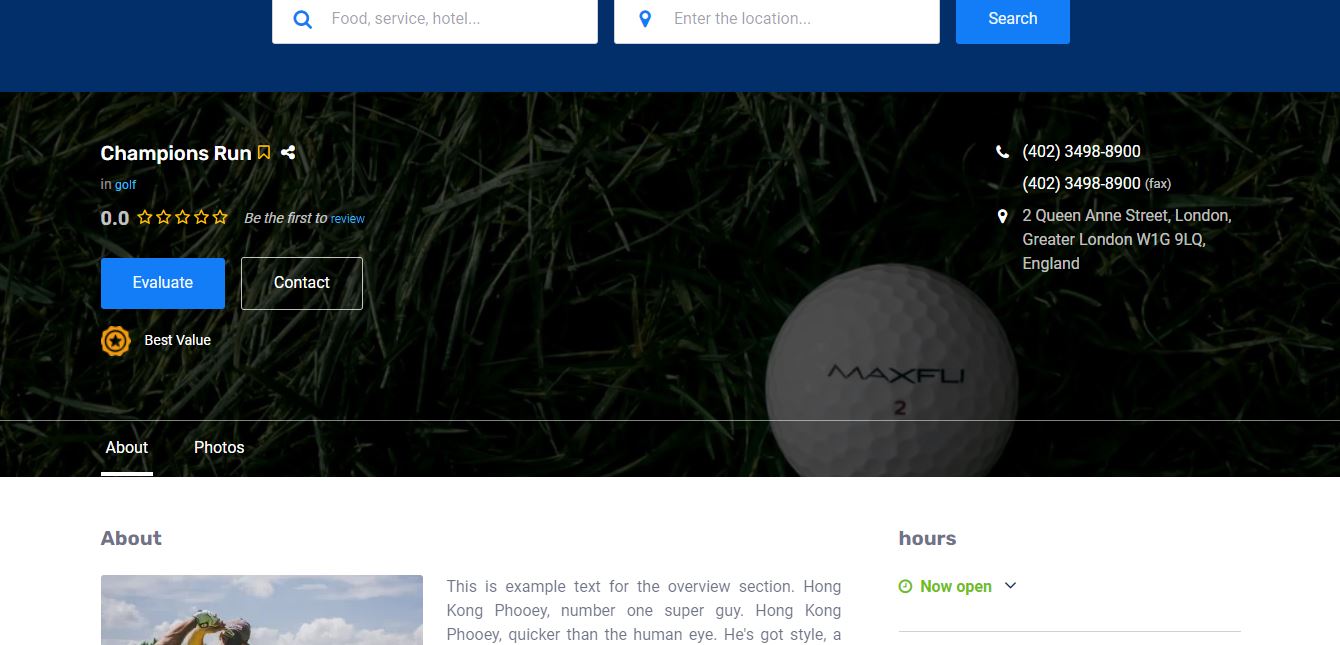Open the golf category link
1340x645 pixels.
pos(125,185)
